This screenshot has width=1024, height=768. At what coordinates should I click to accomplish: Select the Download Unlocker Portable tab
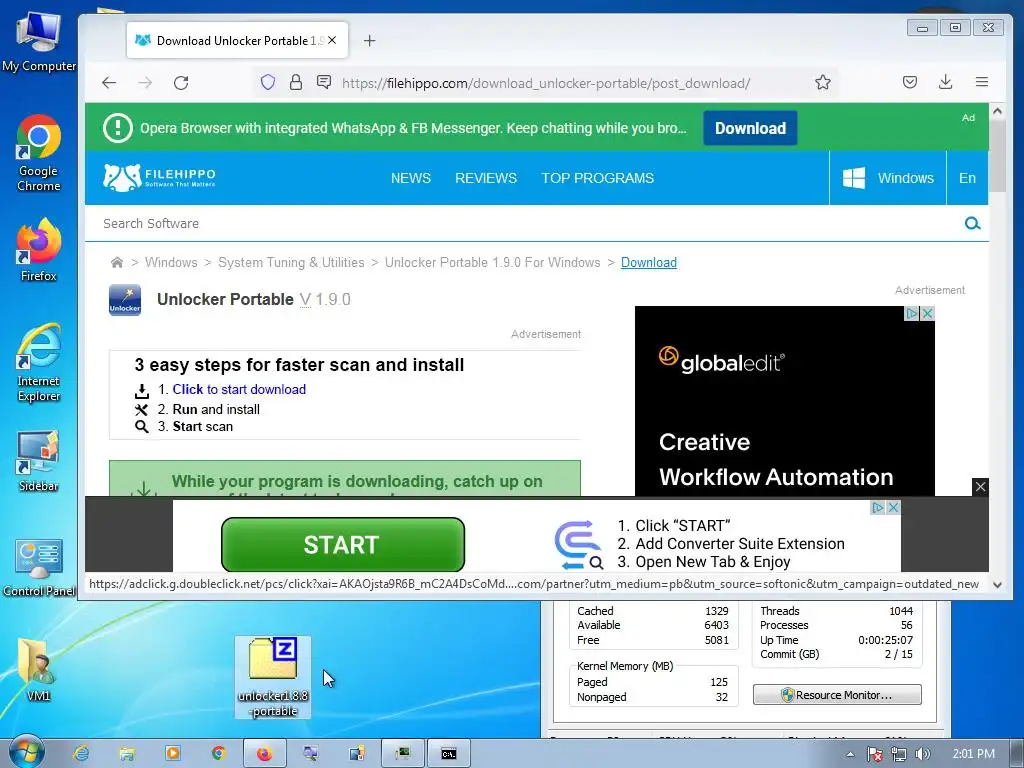237,40
